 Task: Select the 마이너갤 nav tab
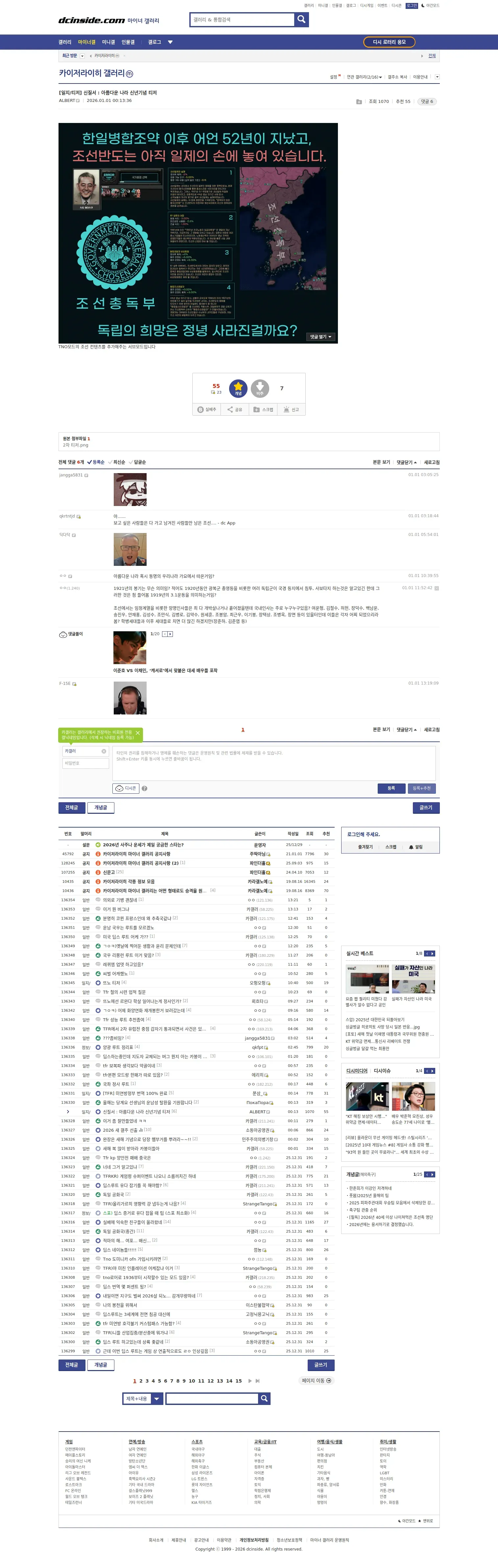[86, 42]
